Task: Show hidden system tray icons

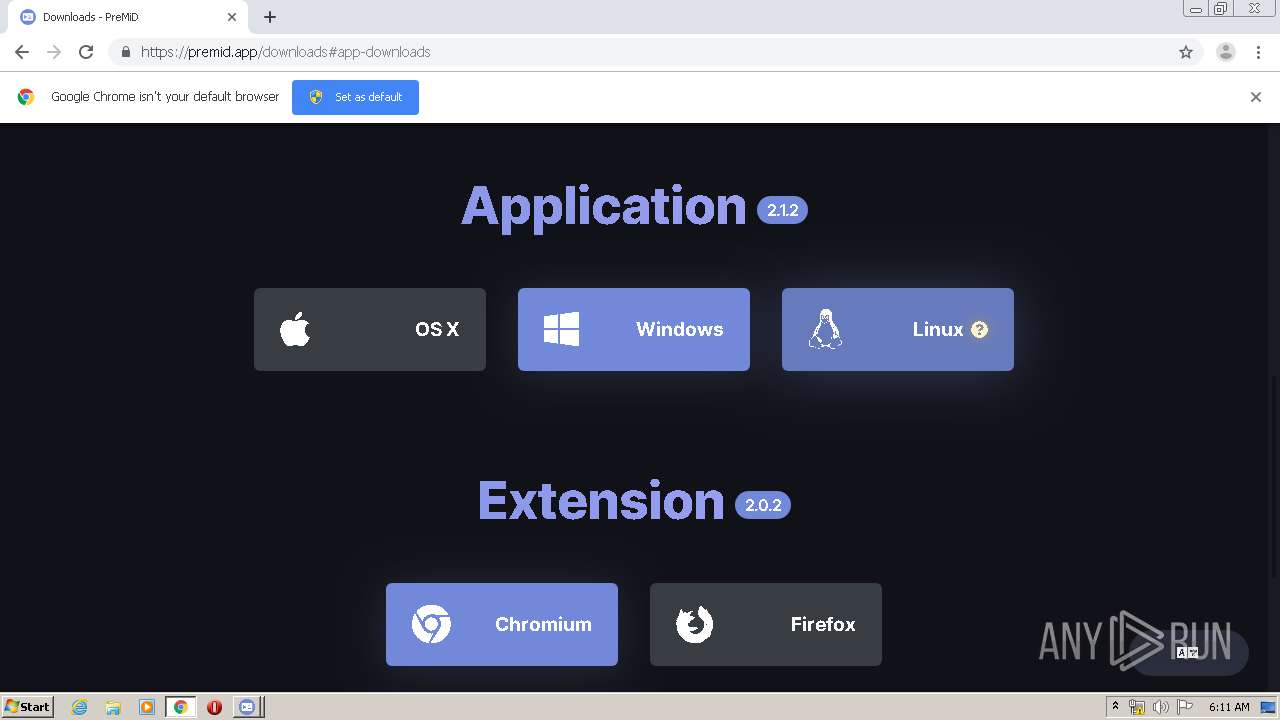Action: pyautogui.click(x=1115, y=707)
